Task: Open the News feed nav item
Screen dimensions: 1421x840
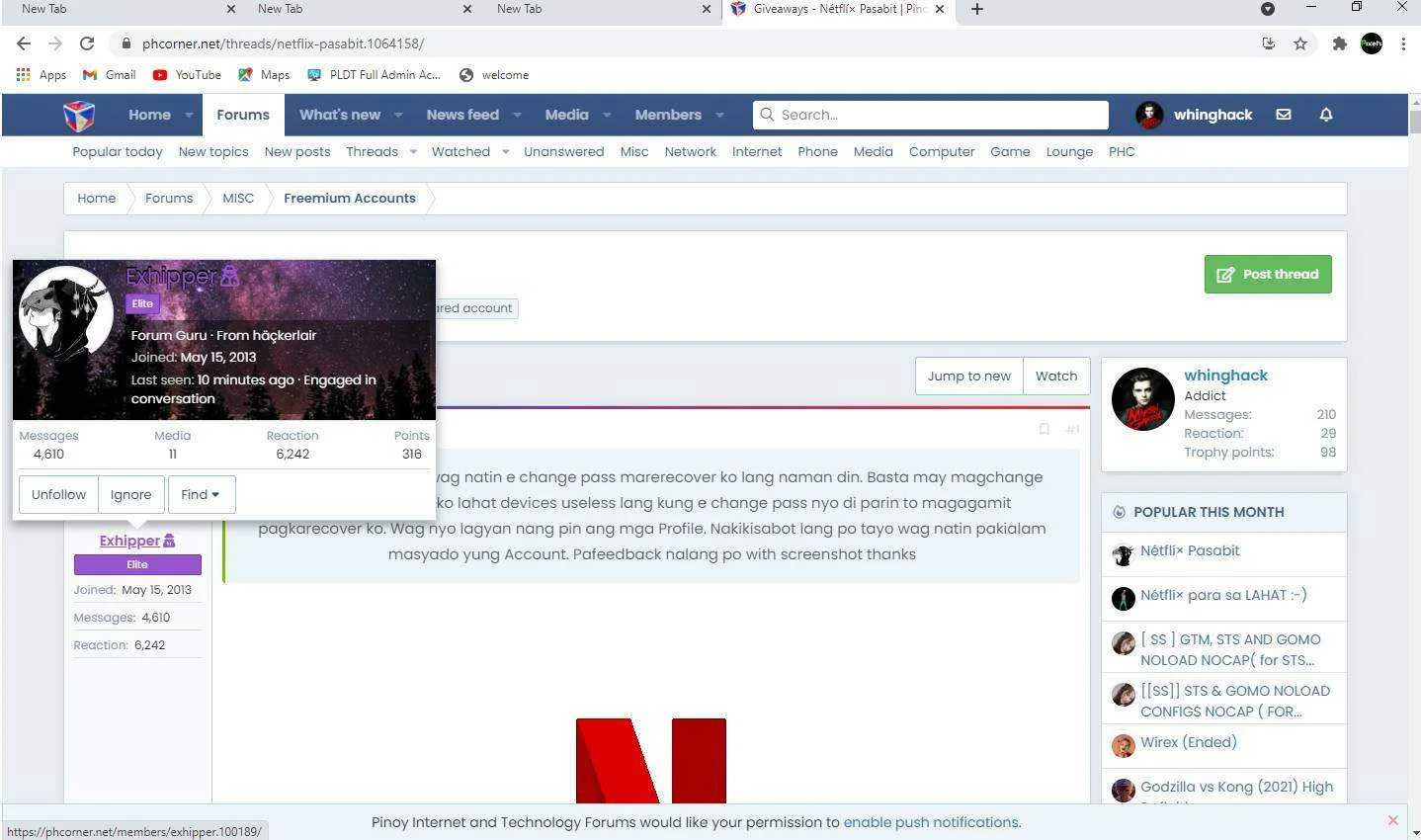Action: pos(462,115)
